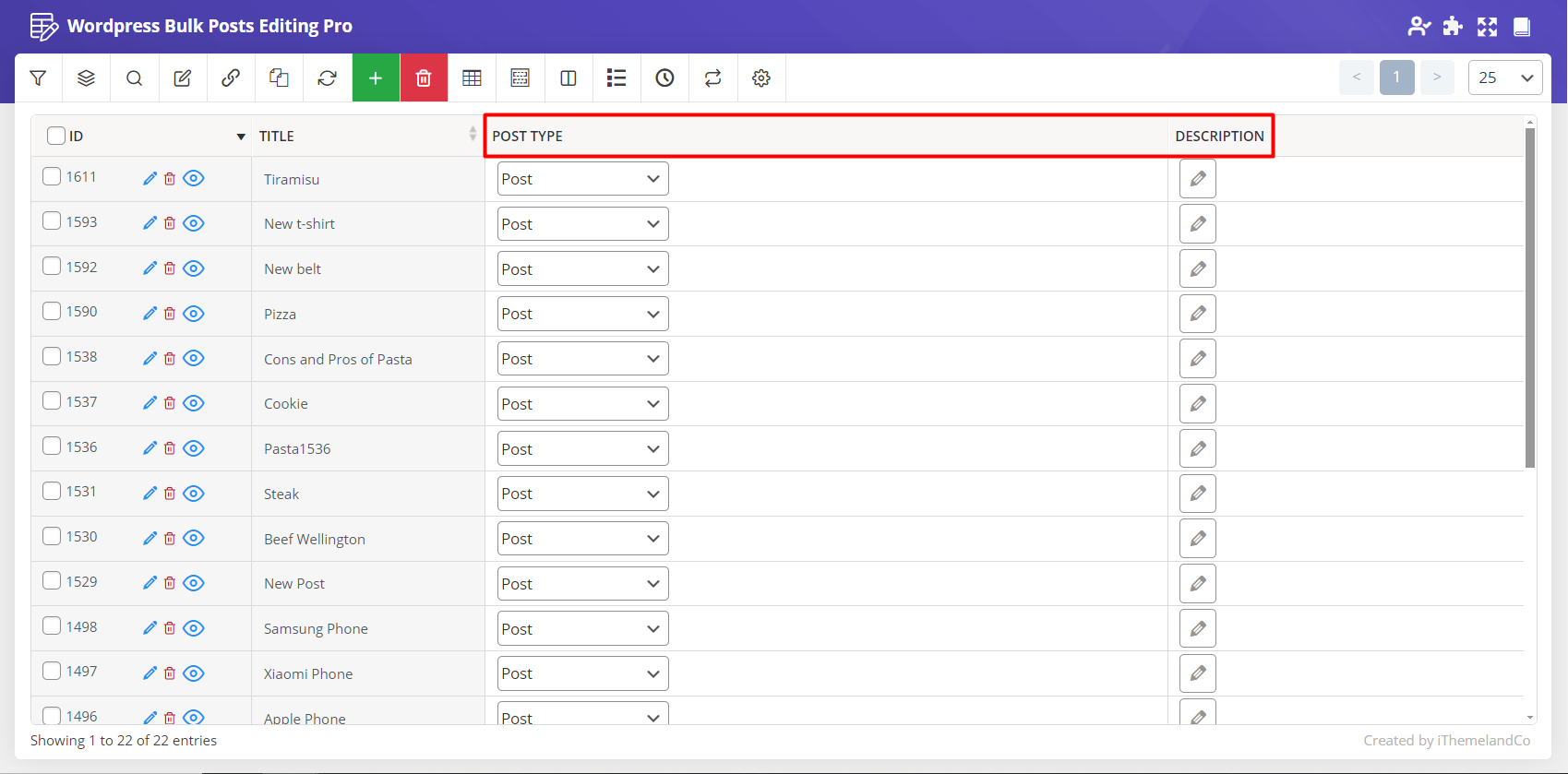The height and width of the screenshot is (774, 1568).
Task: Open the filter funnel tool
Action: 38,78
